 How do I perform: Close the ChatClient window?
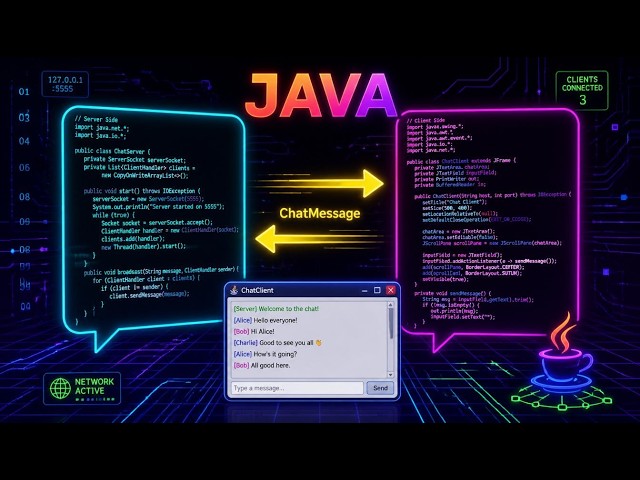pyautogui.click(x=391, y=290)
